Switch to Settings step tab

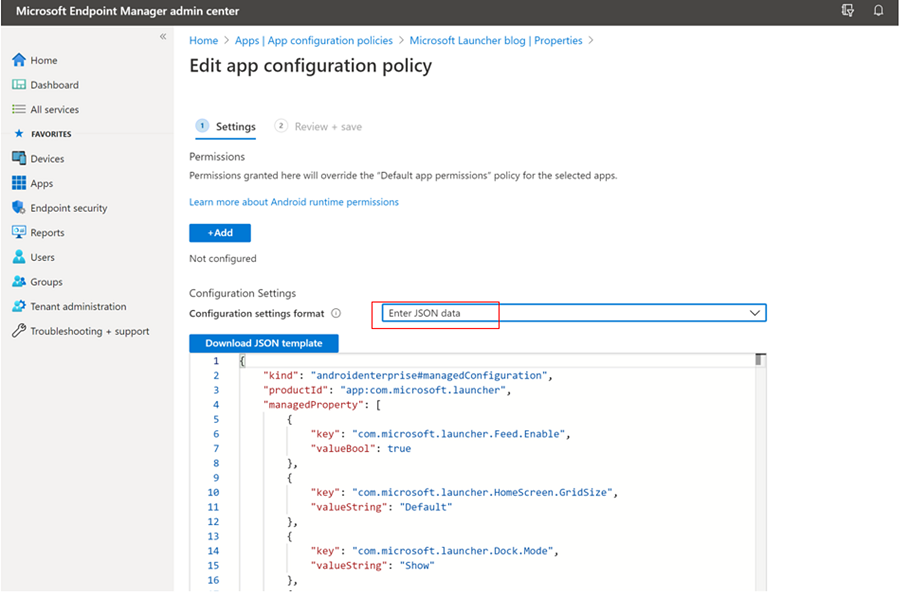(x=226, y=126)
